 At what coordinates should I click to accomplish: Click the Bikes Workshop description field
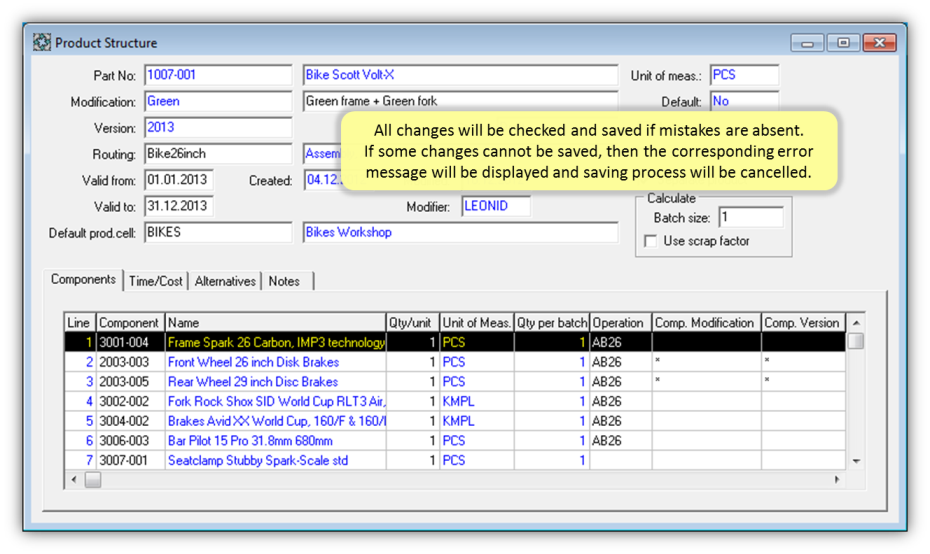(460, 232)
